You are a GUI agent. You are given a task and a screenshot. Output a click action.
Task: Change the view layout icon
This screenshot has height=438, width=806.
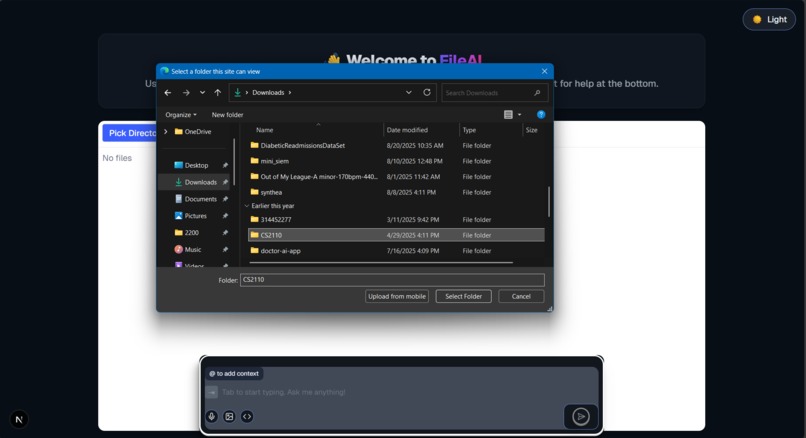point(508,115)
